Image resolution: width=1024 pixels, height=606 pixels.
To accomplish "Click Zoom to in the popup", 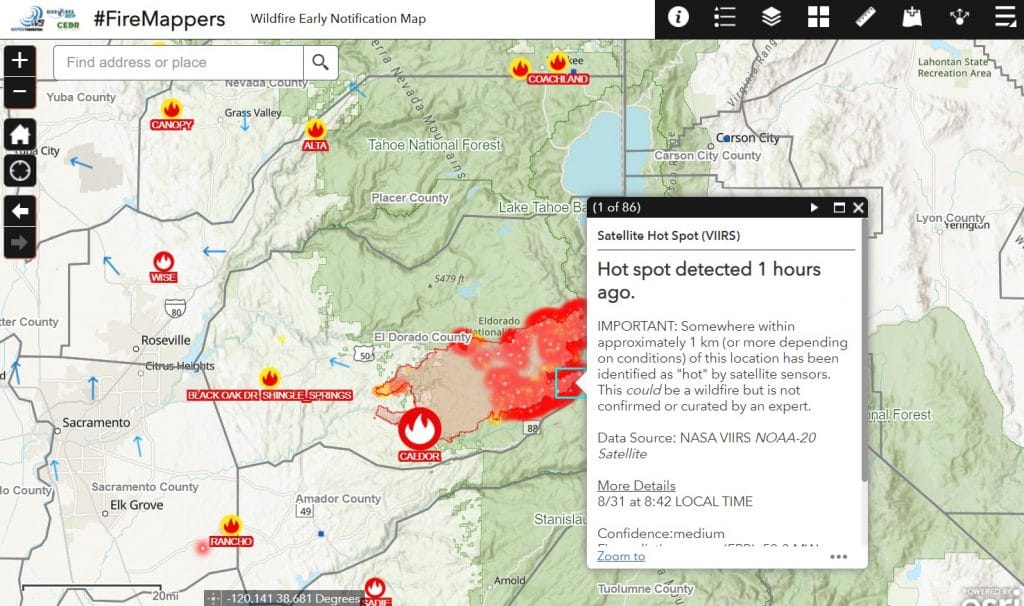I will 620,555.
